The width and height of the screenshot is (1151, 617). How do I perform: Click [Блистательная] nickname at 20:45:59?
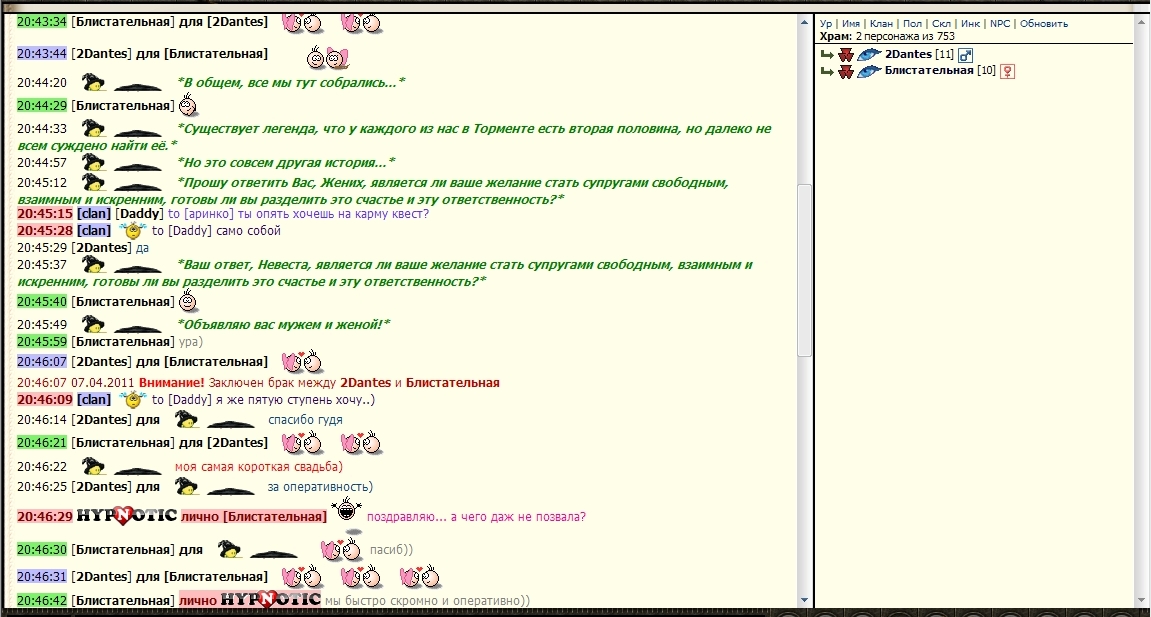point(123,341)
